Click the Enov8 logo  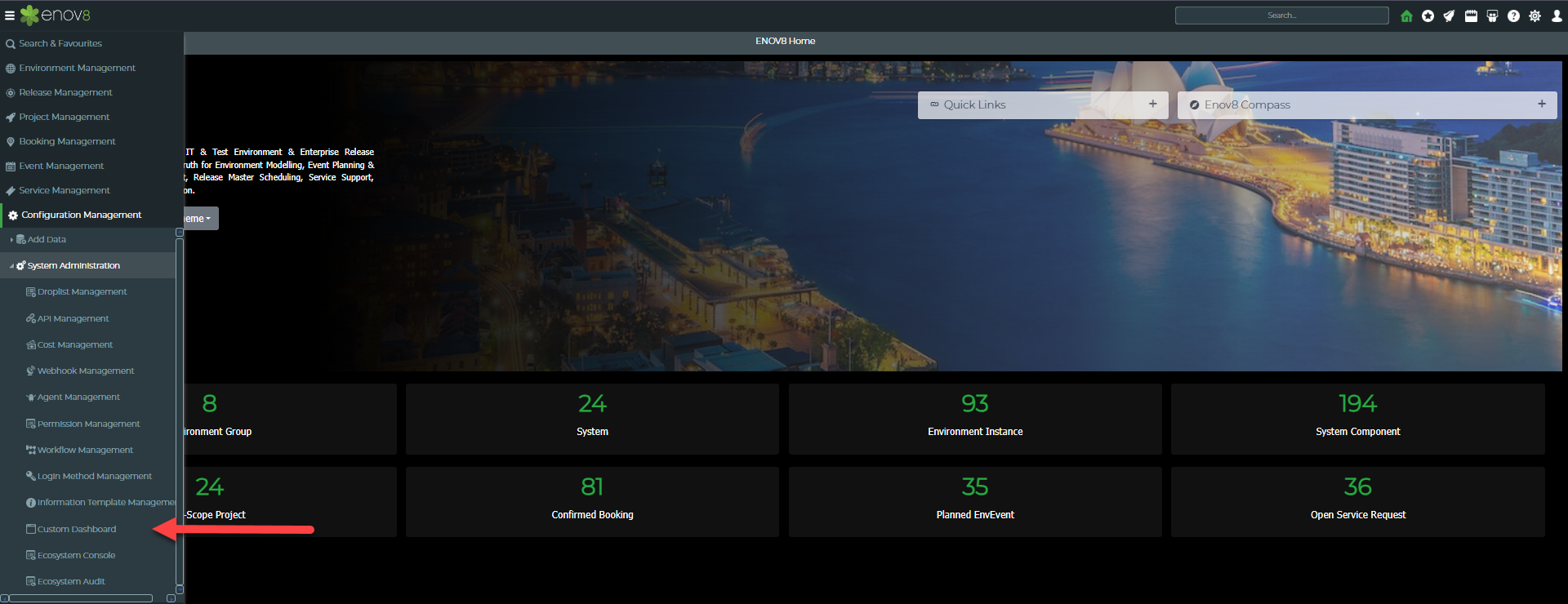pos(56,15)
